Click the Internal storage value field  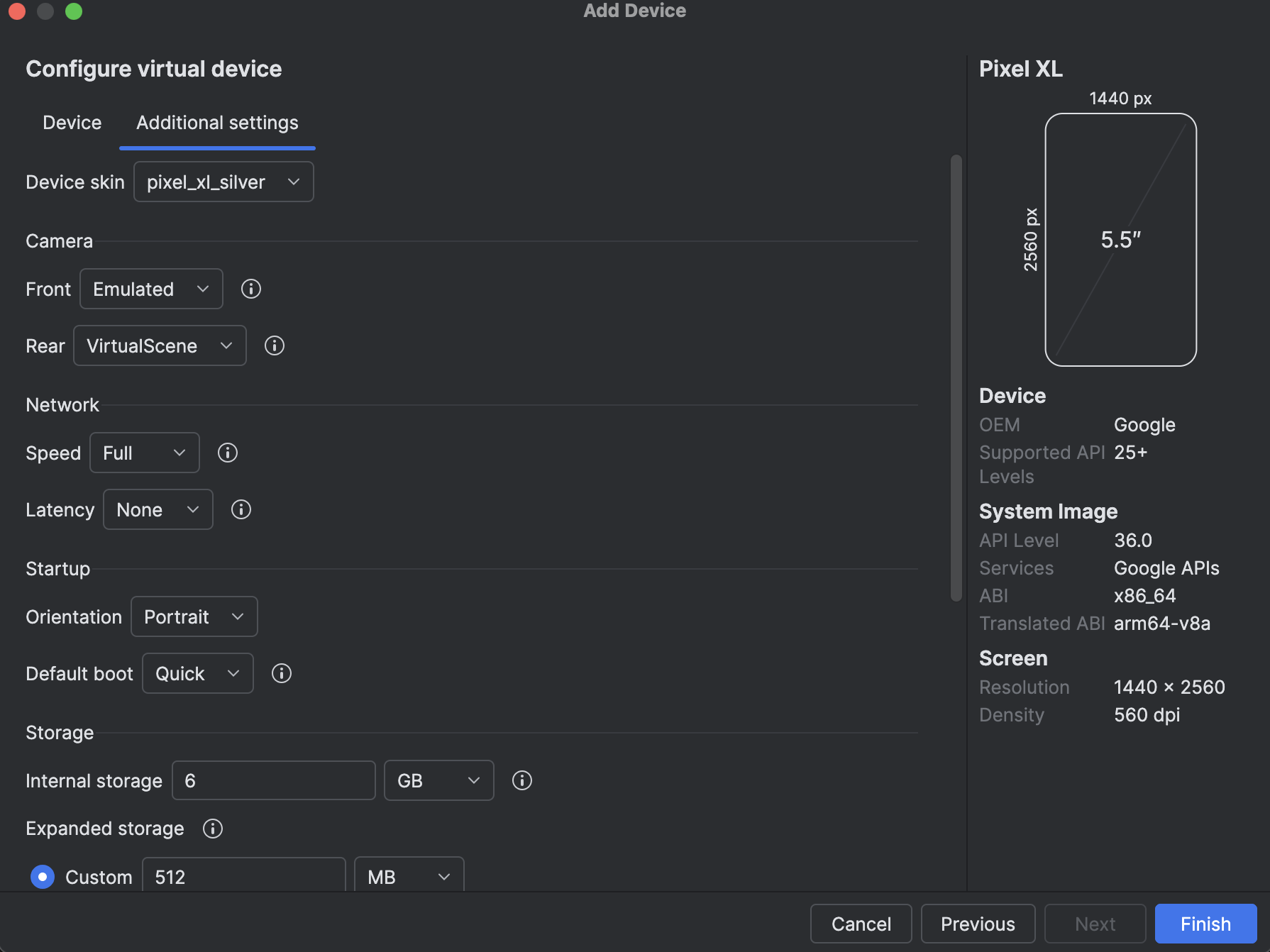[x=274, y=780]
